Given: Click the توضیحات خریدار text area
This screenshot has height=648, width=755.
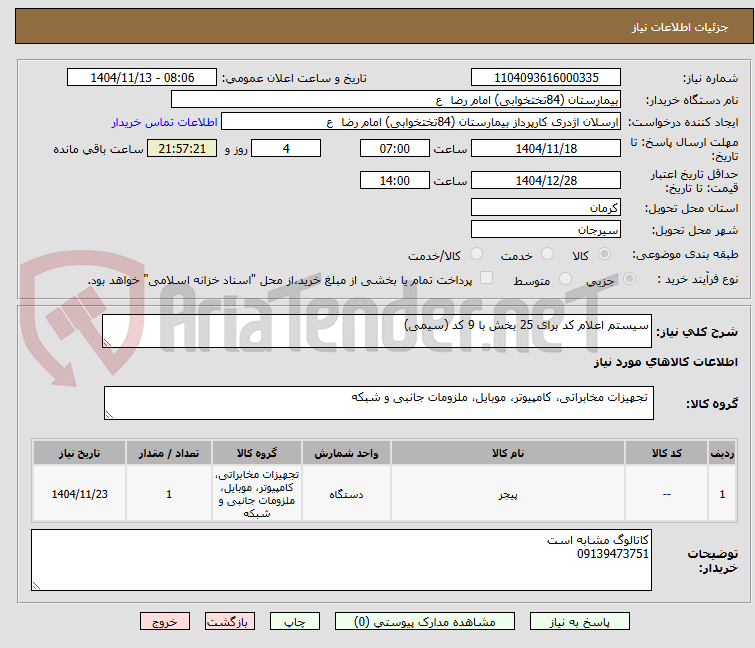Looking at the screenshot, I should click(x=341, y=560).
